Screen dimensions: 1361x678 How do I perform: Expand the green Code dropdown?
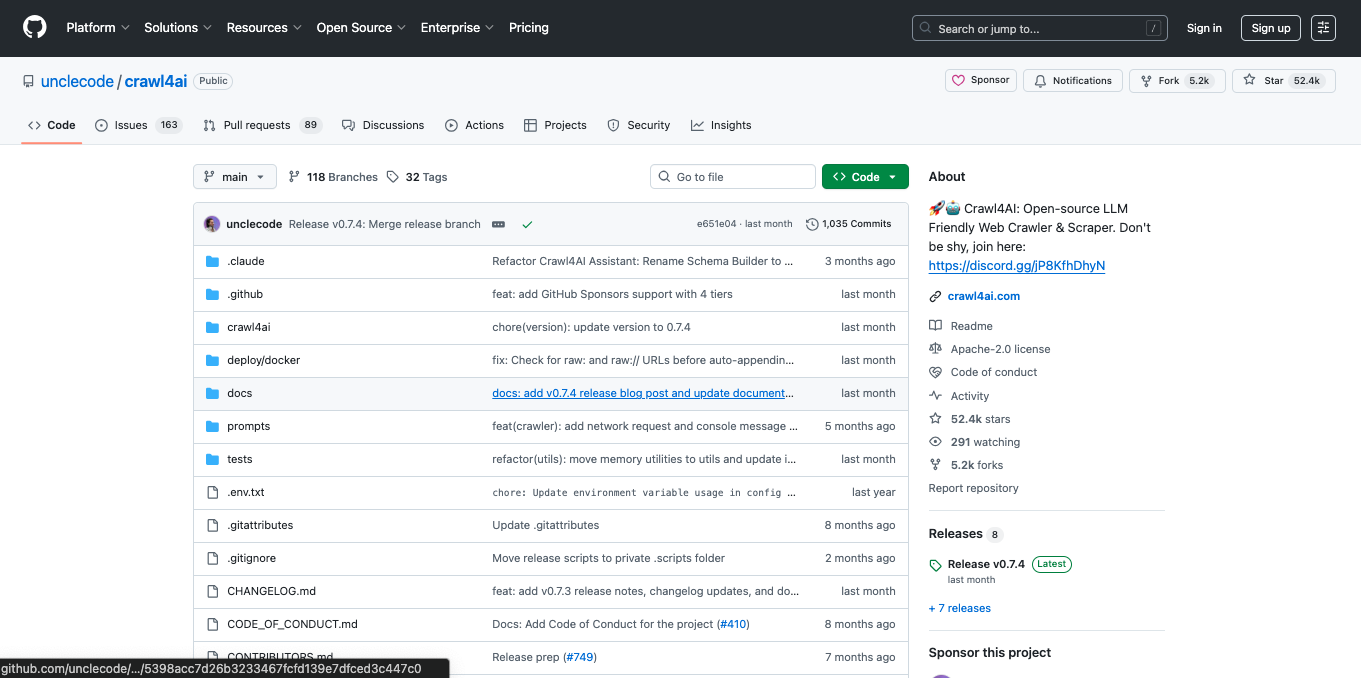pyautogui.click(x=865, y=177)
